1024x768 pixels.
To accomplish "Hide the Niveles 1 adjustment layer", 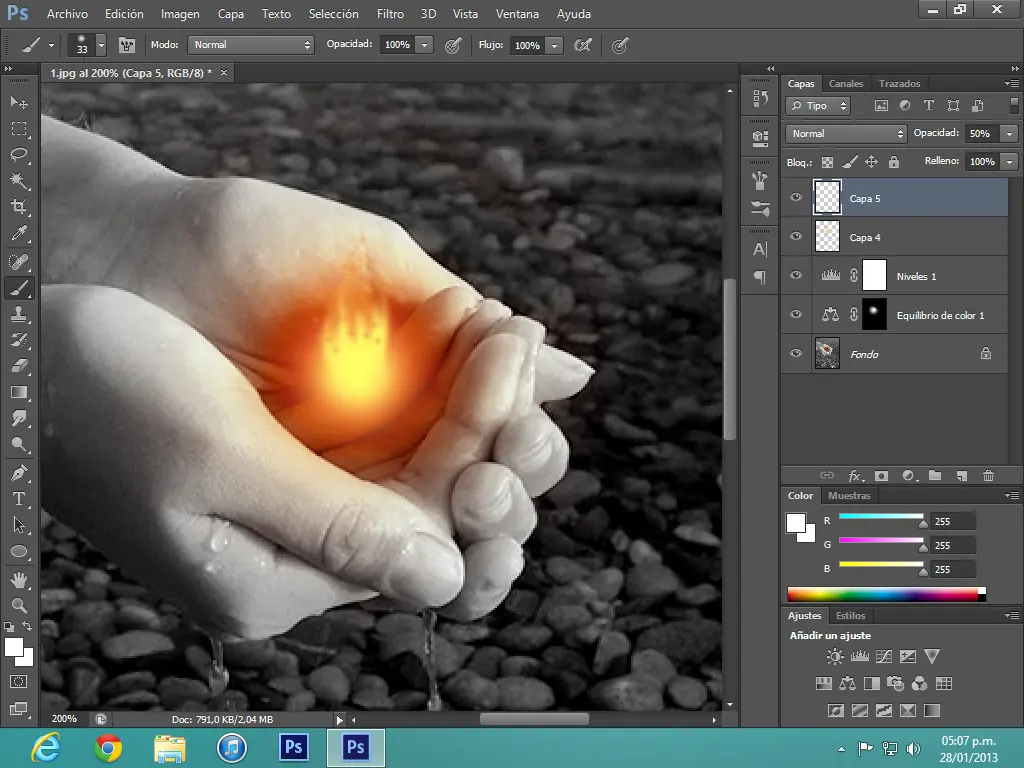I will [x=795, y=276].
